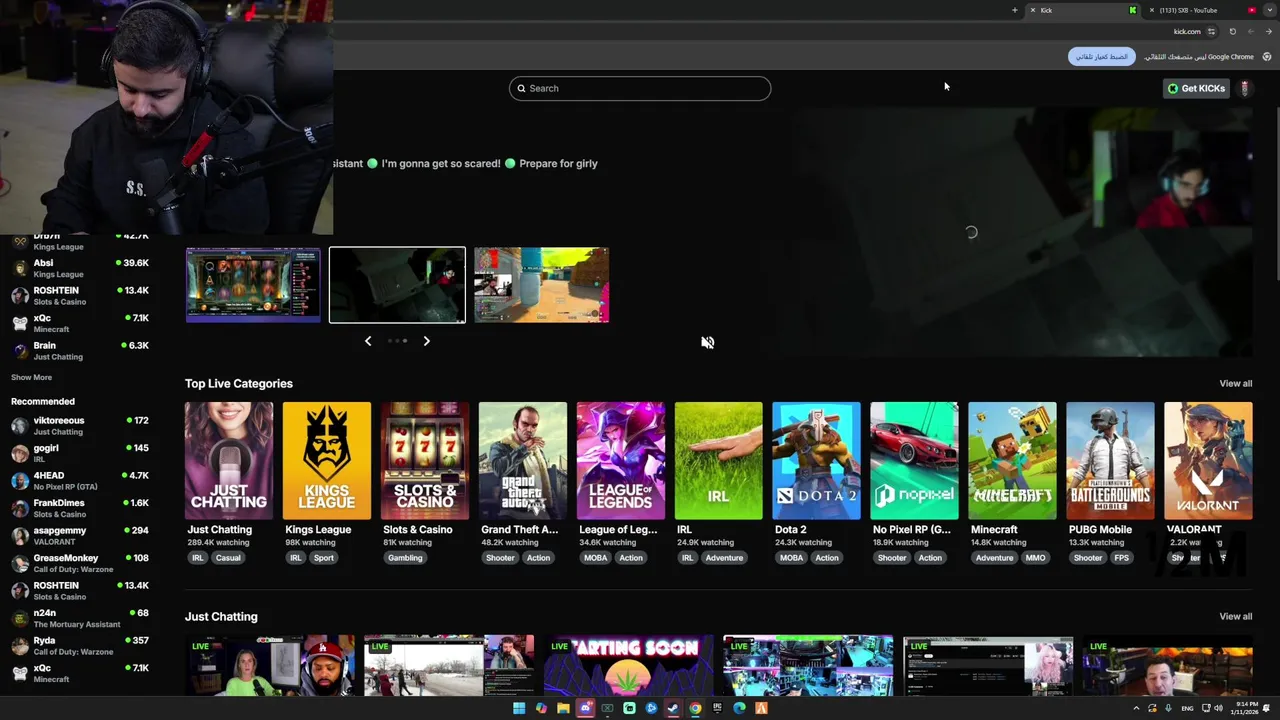Open 4HEAD recommended channel
The height and width of the screenshot is (720, 1280).
click(80, 481)
